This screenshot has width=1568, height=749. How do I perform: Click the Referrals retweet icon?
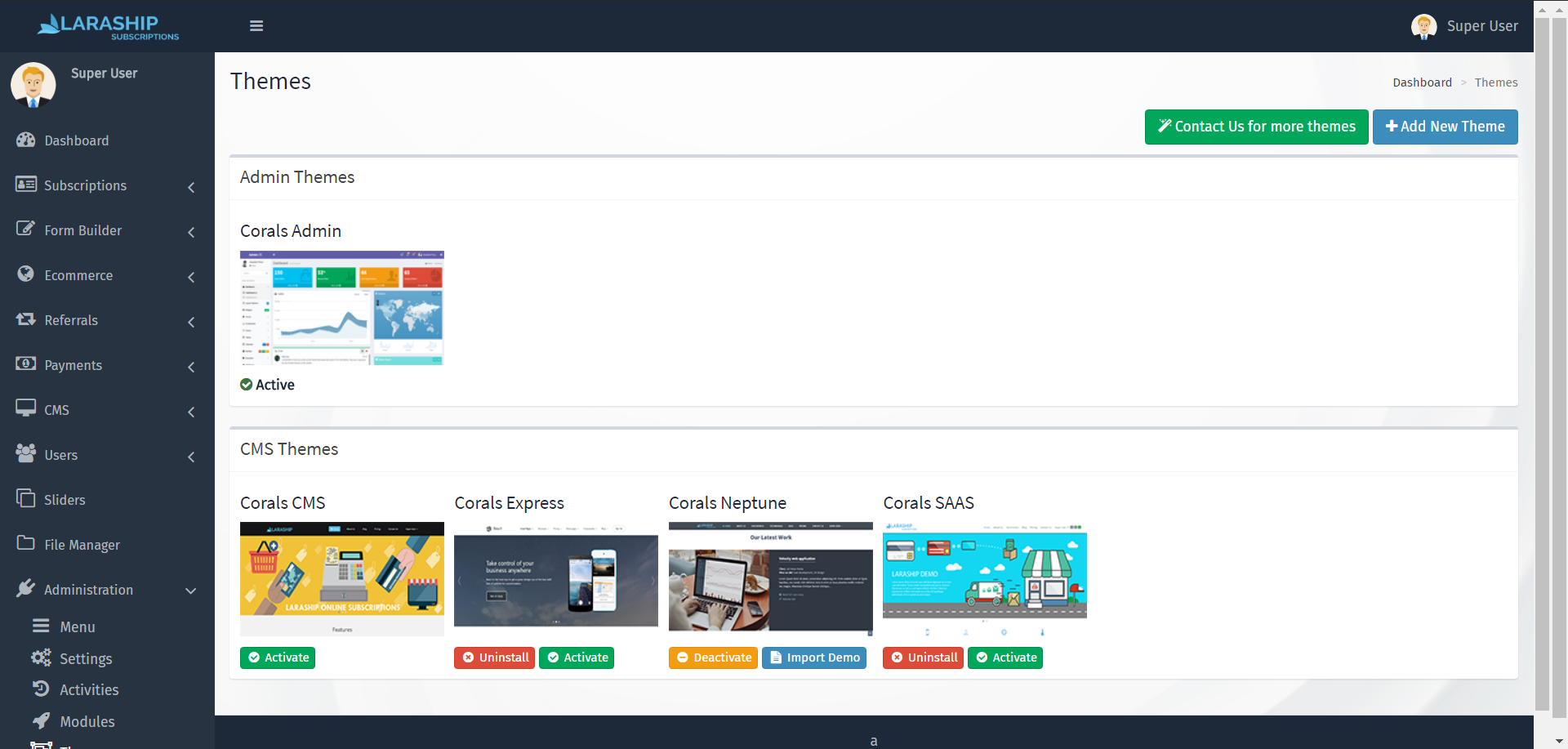tap(26, 319)
